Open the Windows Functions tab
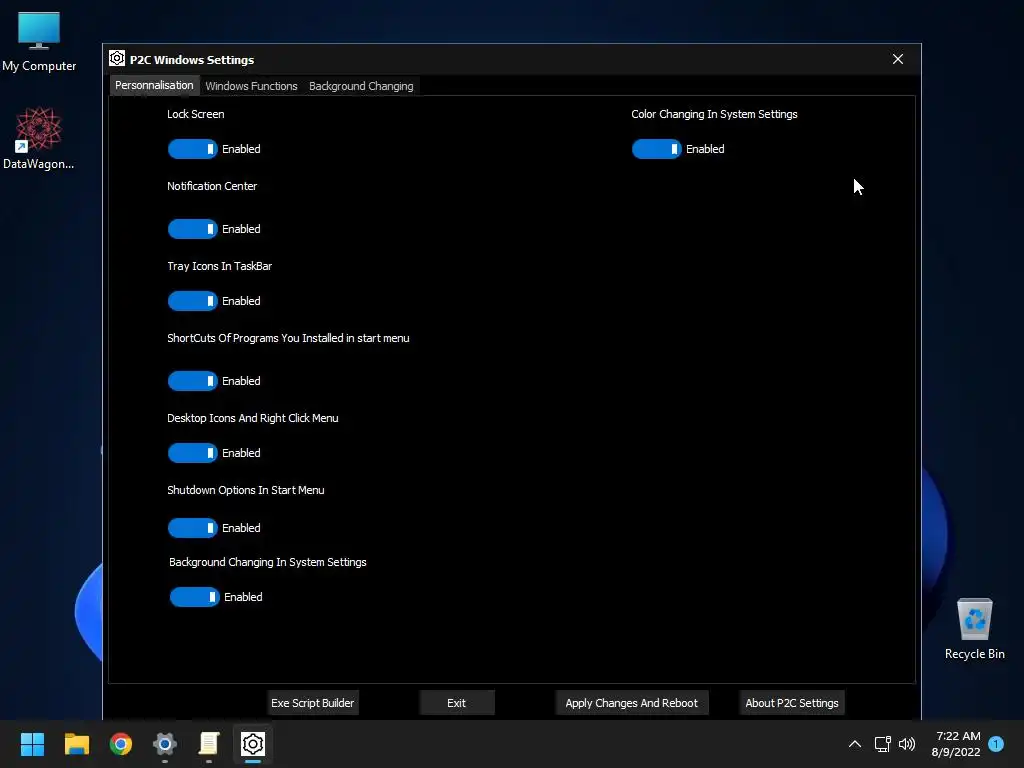 coord(251,86)
